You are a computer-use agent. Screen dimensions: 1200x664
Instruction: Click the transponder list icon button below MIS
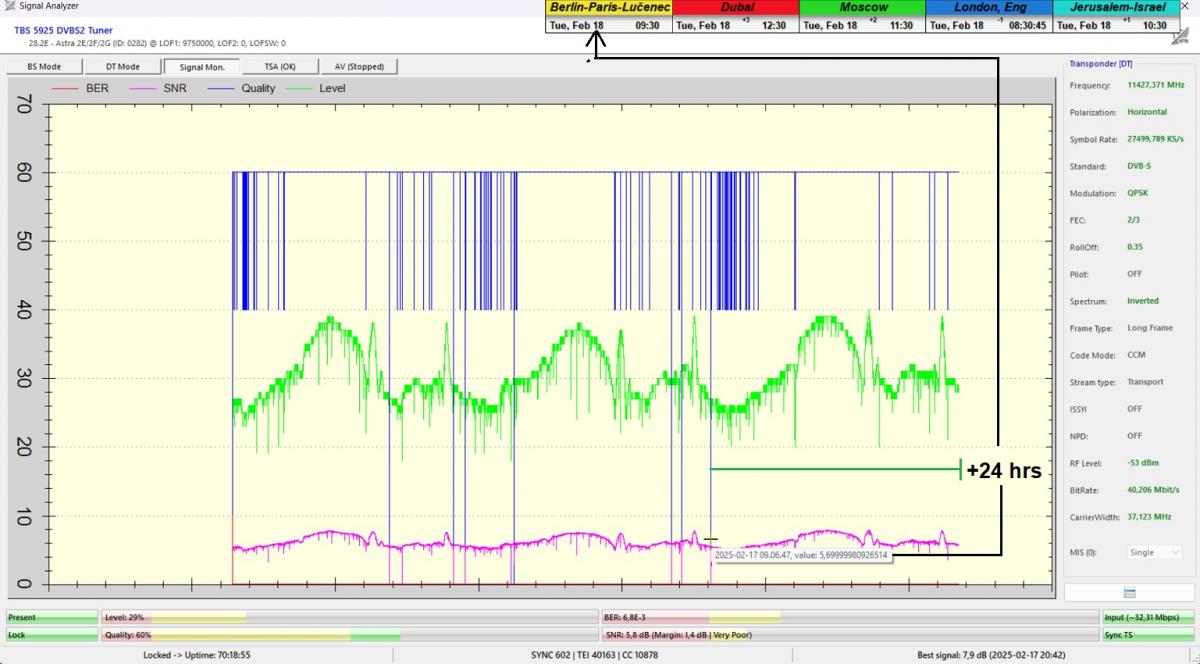pos(1129,593)
